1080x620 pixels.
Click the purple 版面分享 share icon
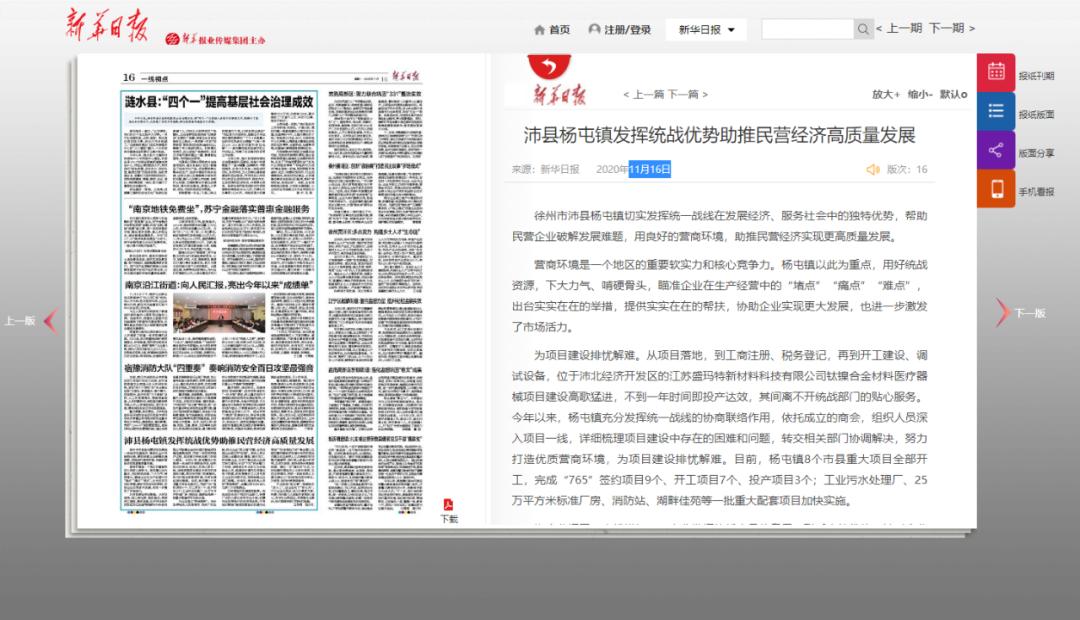pyautogui.click(x=996, y=151)
